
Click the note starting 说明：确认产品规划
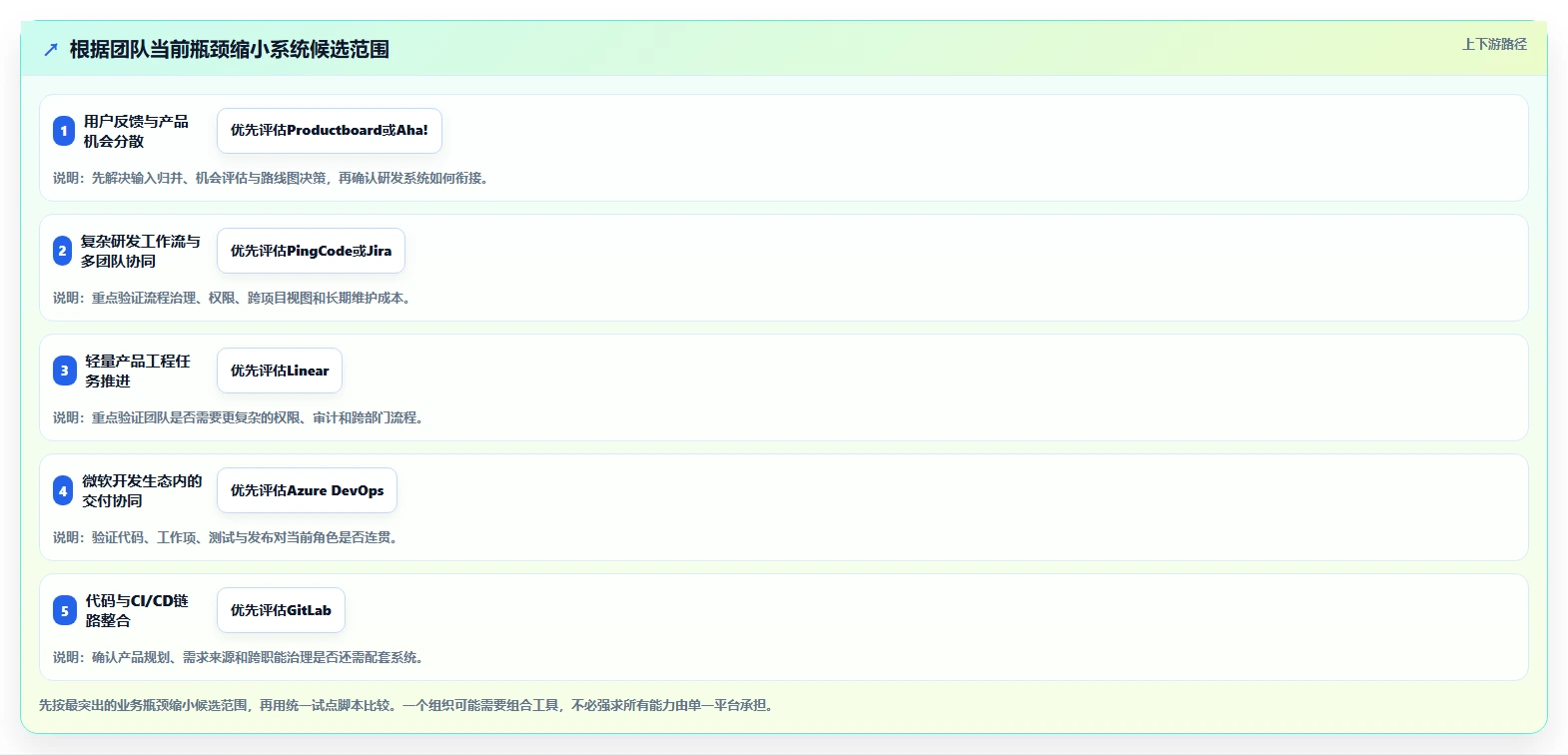241,657
